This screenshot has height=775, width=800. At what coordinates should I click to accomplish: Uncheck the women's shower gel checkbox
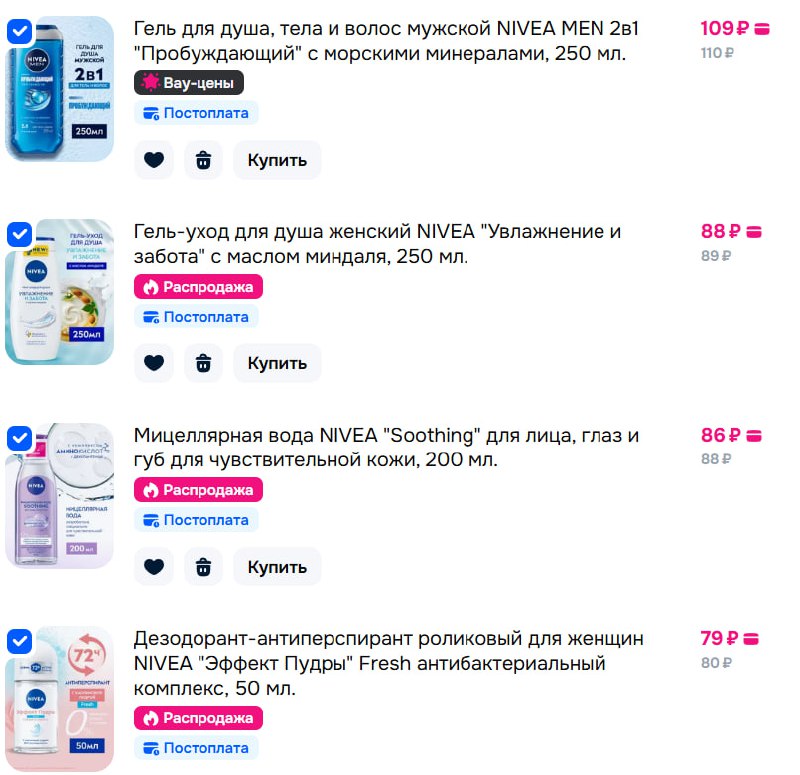tap(20, 235)
